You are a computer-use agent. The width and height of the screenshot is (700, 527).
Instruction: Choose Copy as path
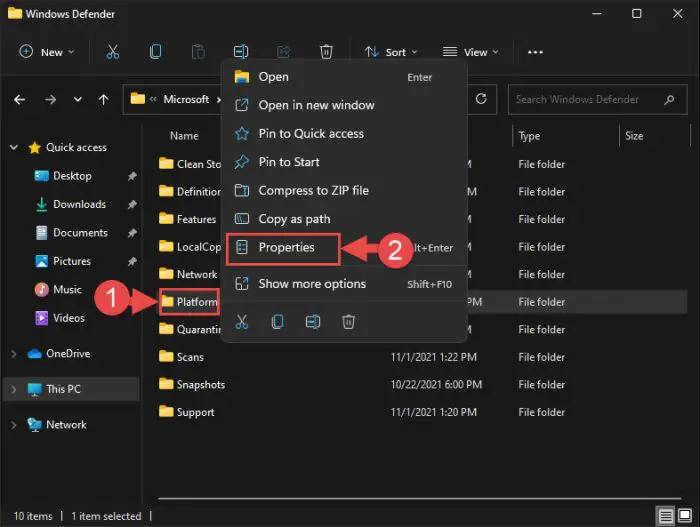344,219
